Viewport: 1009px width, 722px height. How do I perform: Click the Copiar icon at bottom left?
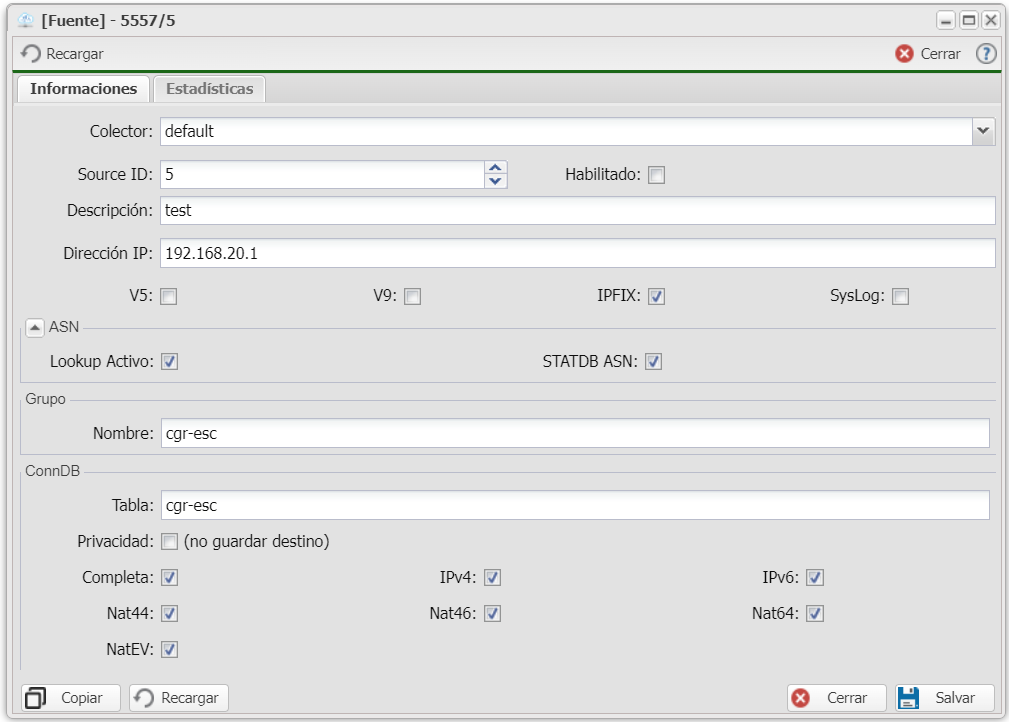click(x=37, y=698)
